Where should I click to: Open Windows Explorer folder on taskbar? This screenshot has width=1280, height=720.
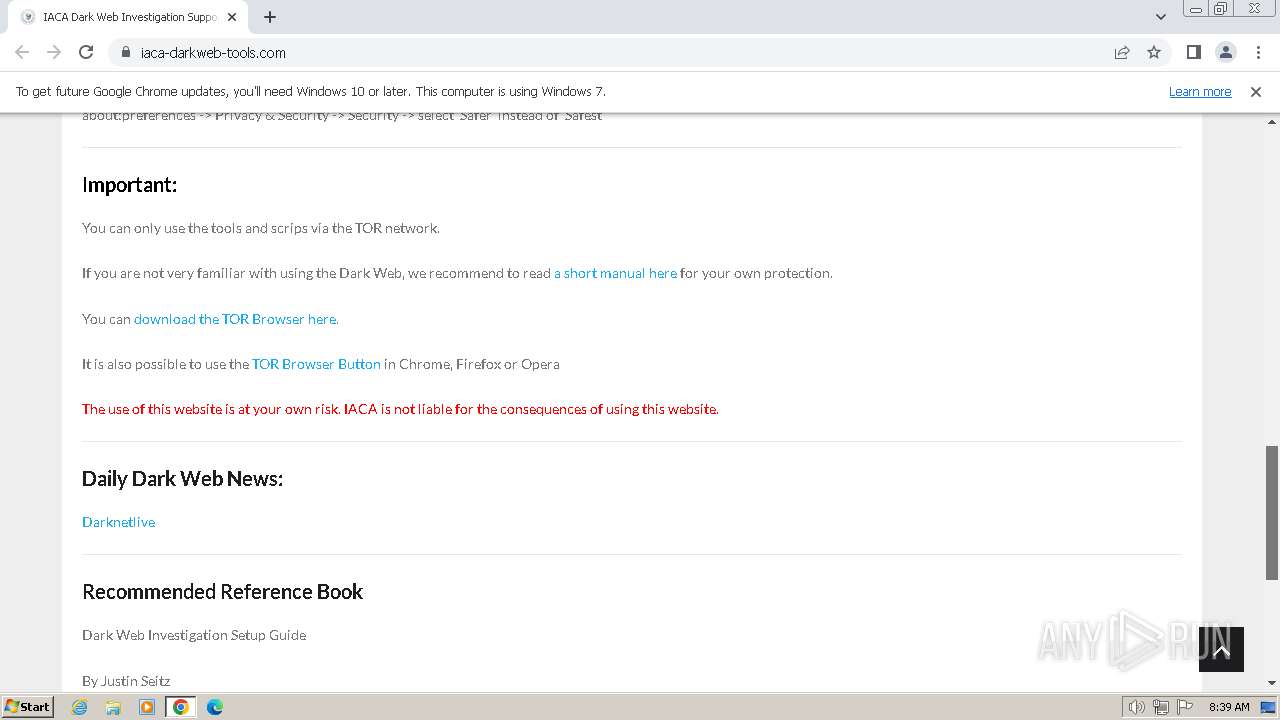113,707
